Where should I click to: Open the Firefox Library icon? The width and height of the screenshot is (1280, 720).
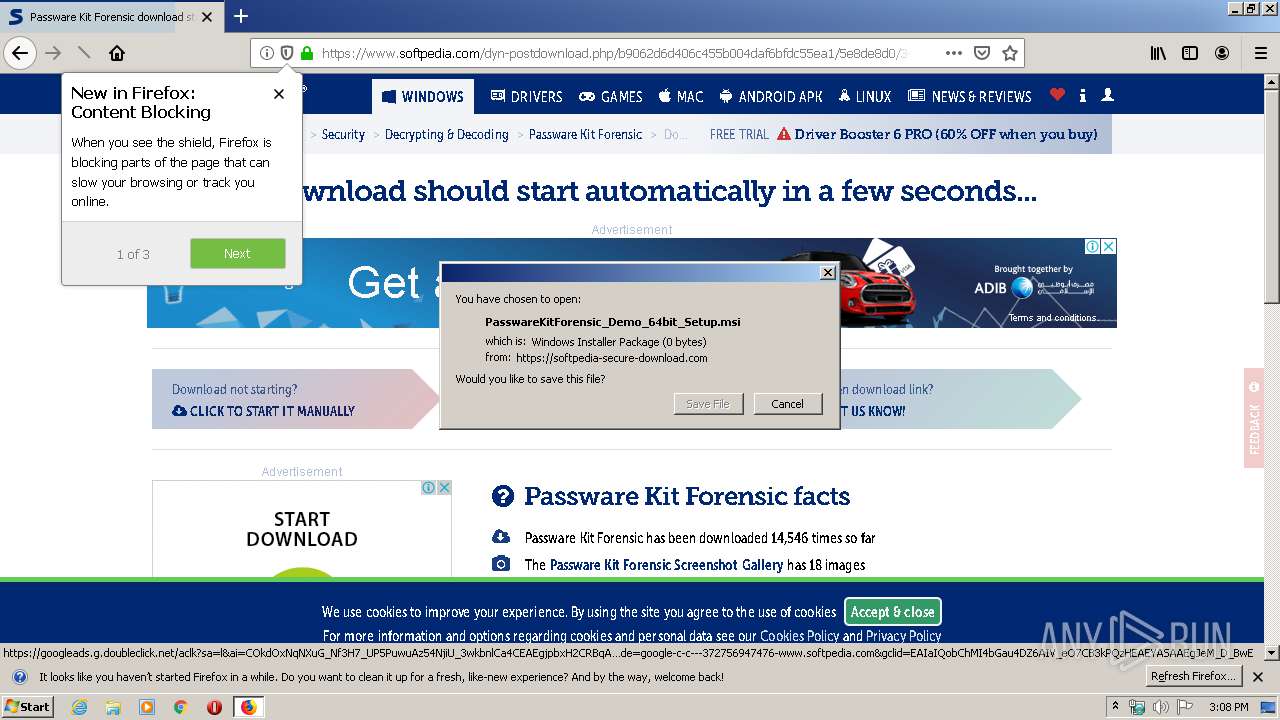(1158, 53)
